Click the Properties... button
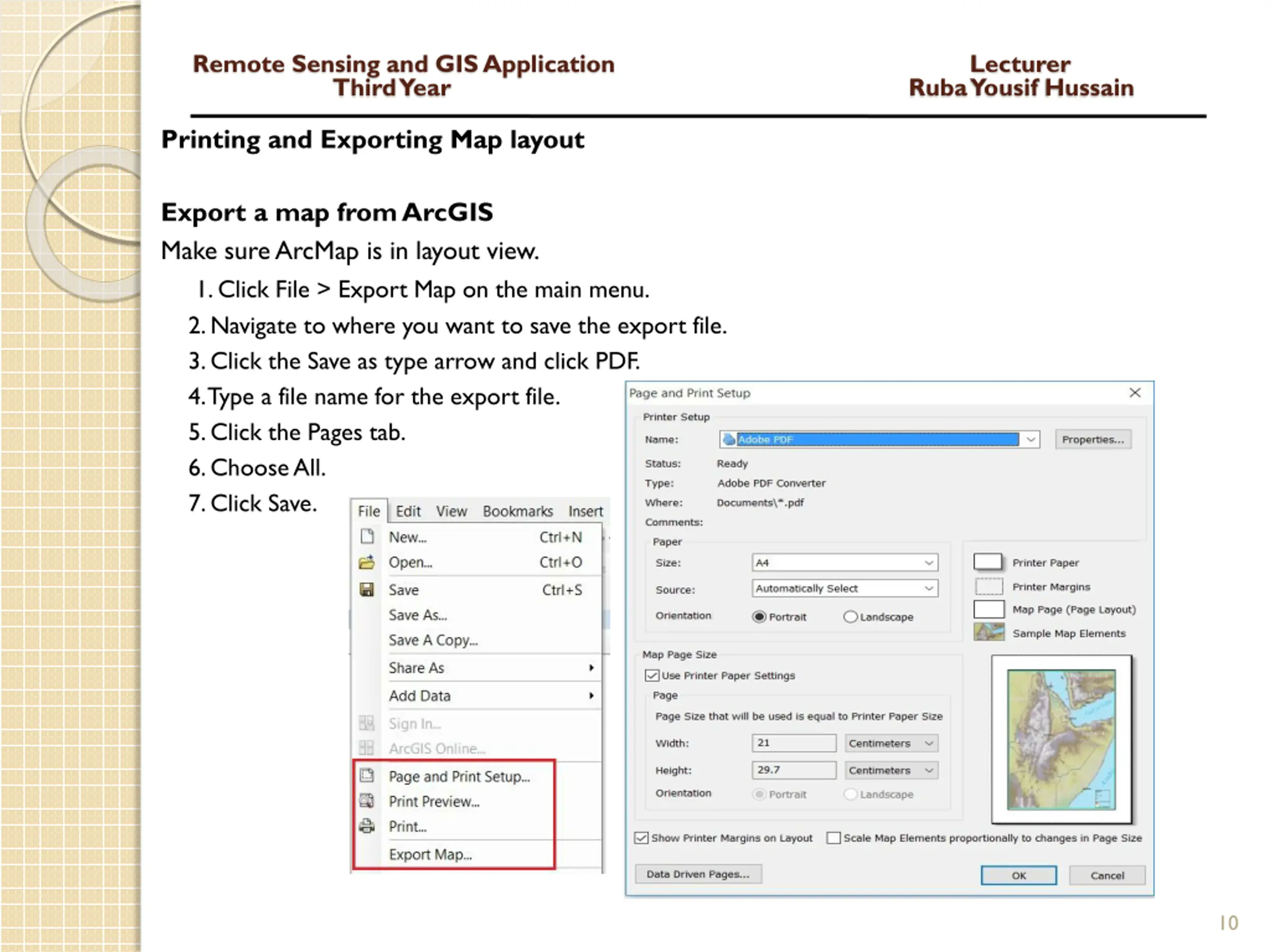1270x952 pixels. click(1092, 440)
